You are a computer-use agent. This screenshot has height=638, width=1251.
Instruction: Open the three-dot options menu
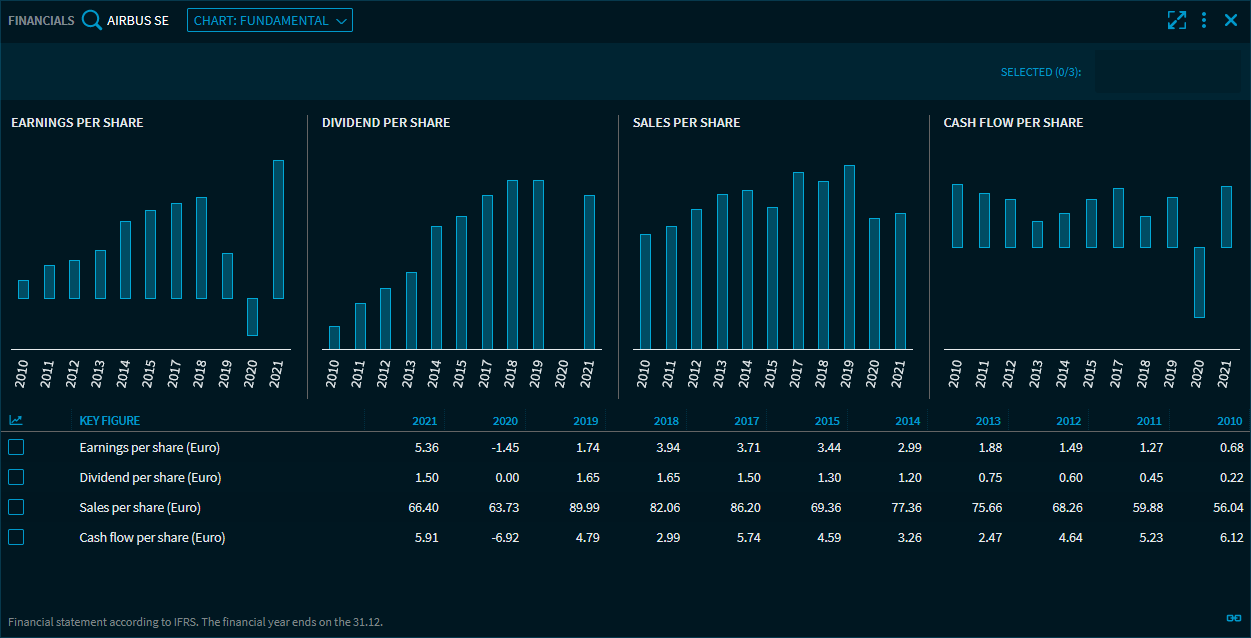point(1204,20)
